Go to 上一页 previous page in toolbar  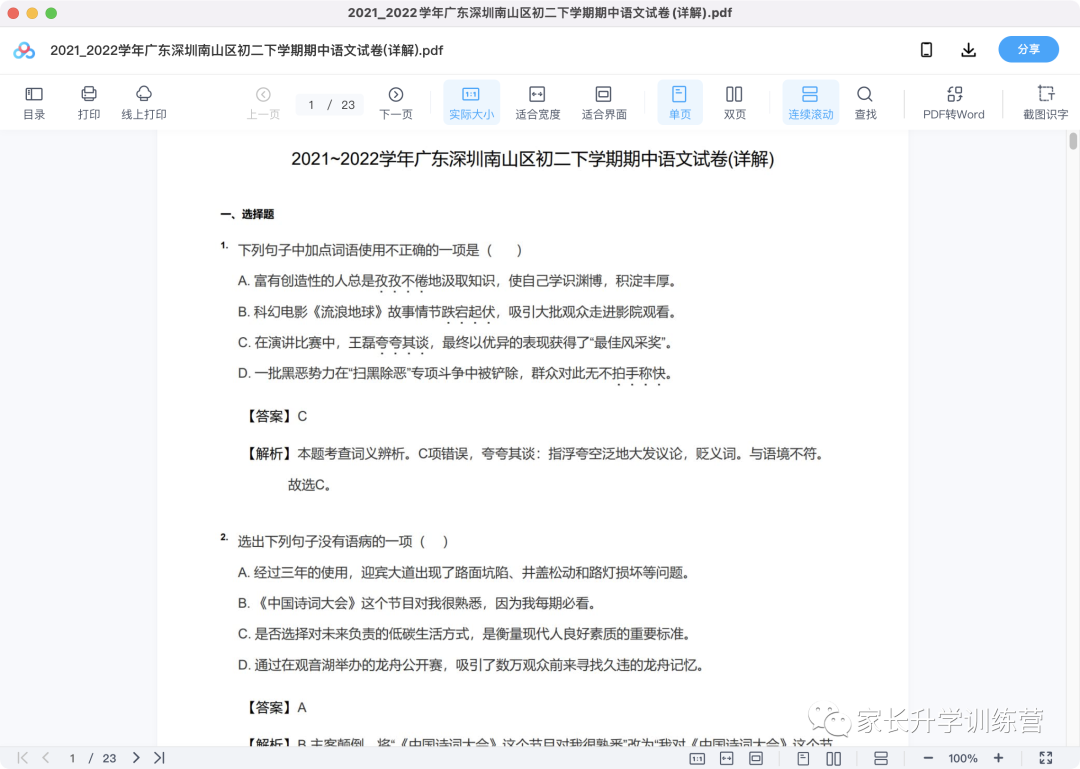click(263, 102)
